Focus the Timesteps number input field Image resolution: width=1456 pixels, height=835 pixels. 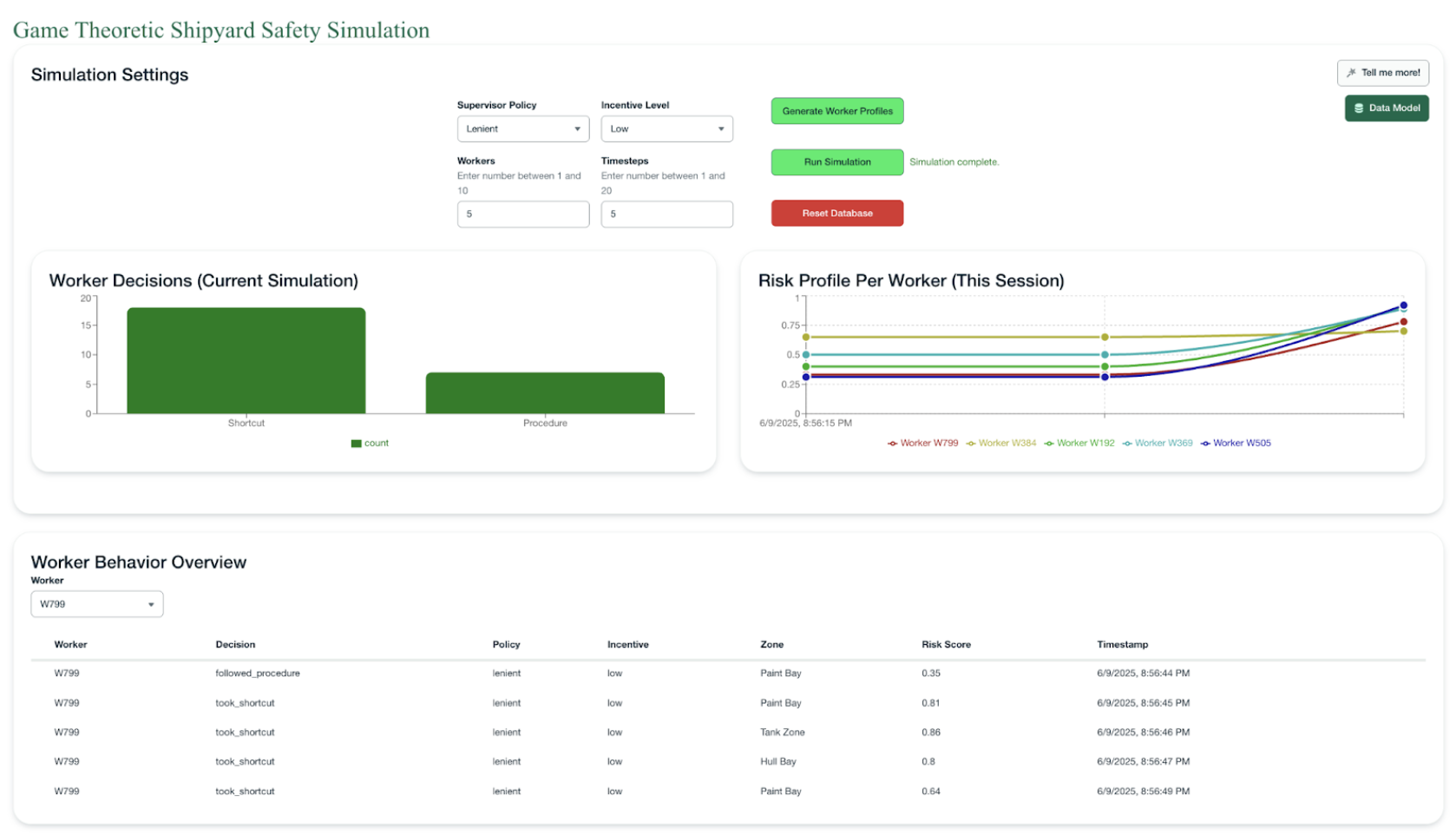[x=666, y=214]
